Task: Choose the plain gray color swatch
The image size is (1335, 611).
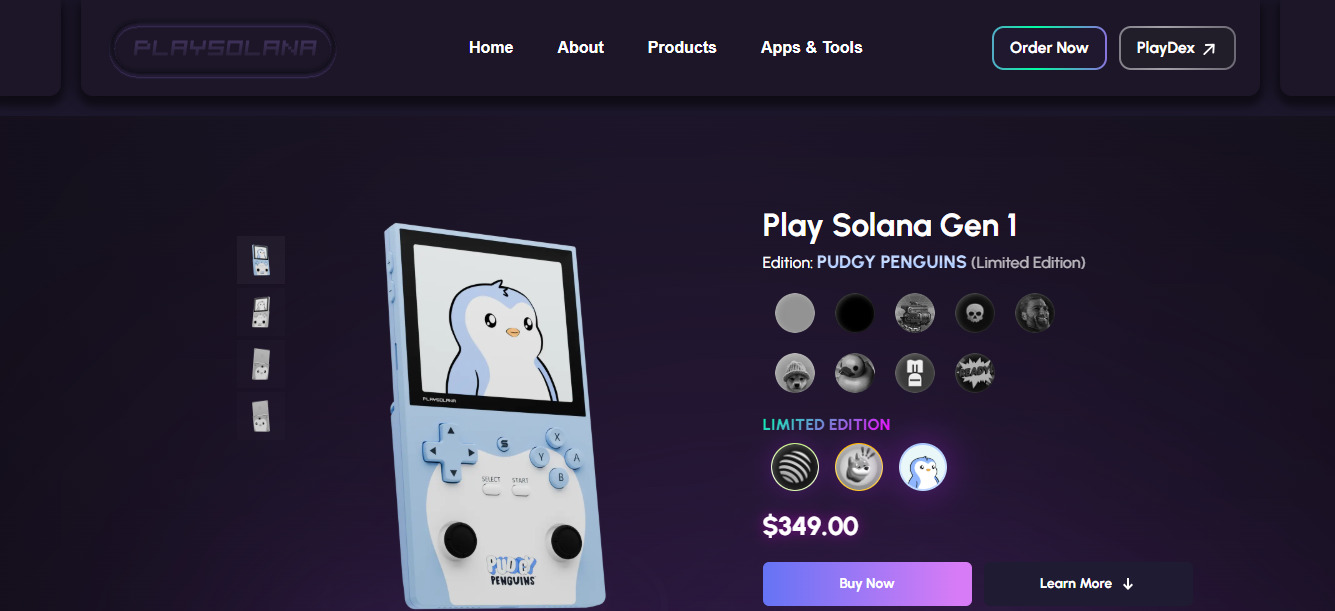Action: pos(795,313)
